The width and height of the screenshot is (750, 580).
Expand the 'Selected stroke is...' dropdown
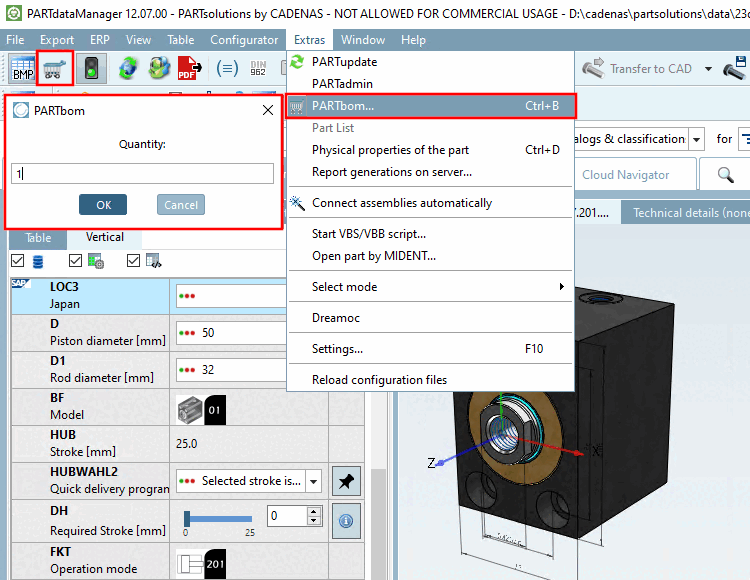314,481
